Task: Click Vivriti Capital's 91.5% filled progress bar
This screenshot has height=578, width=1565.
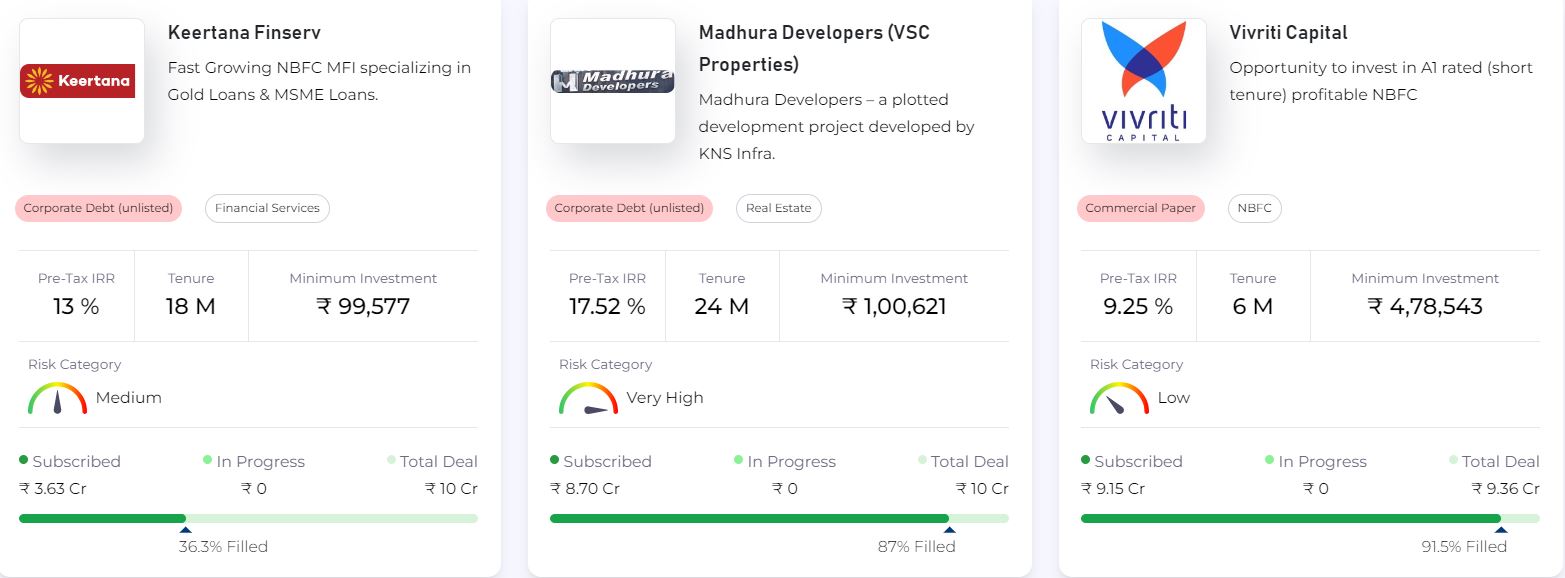Action: [1310, 519]
